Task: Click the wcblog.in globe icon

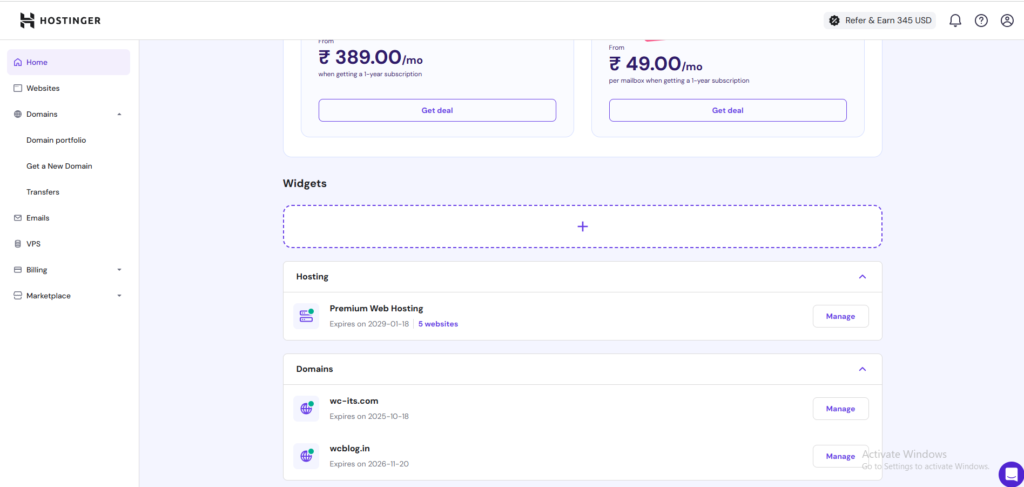Action: point(306,456)
